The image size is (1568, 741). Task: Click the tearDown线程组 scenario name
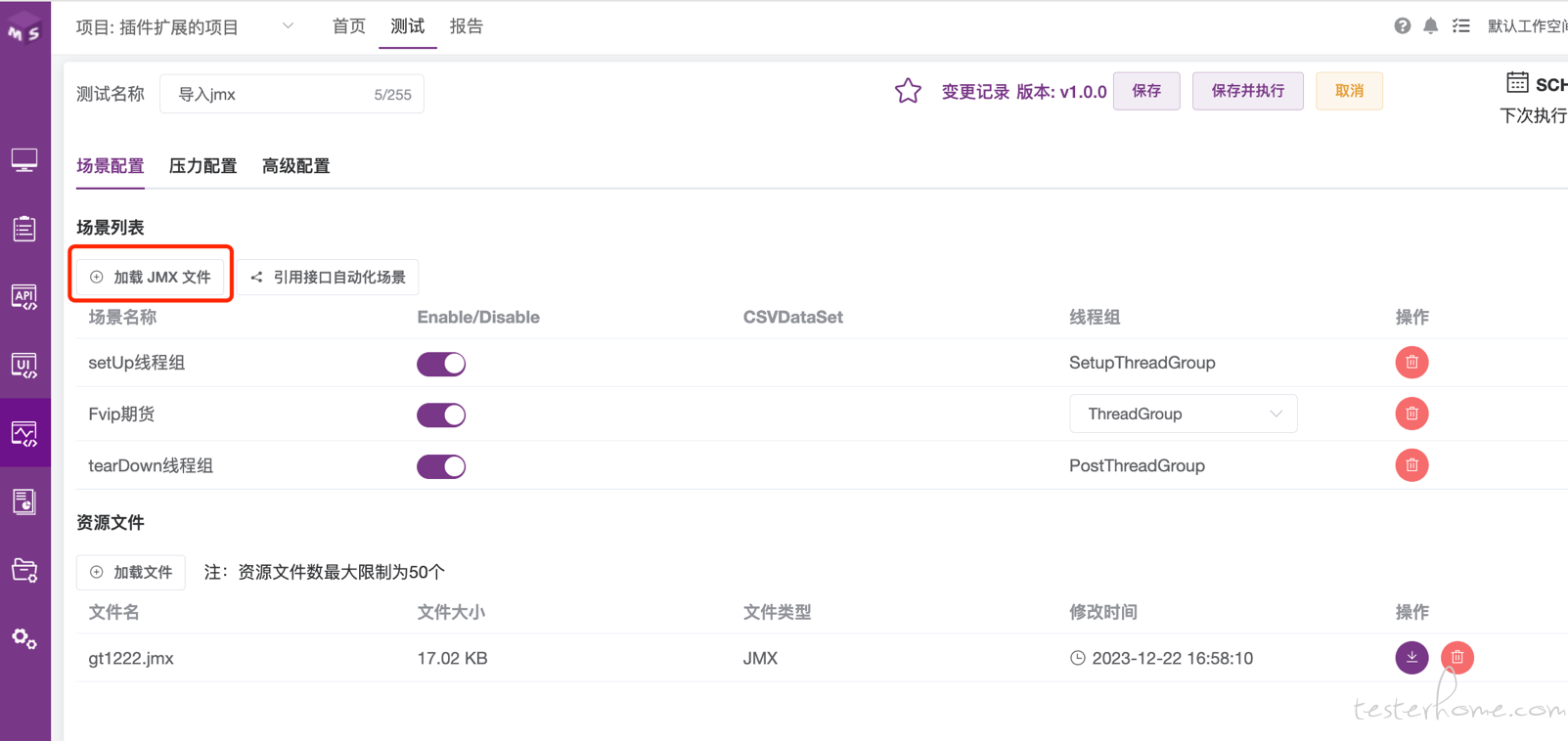(x=151, y=466)
